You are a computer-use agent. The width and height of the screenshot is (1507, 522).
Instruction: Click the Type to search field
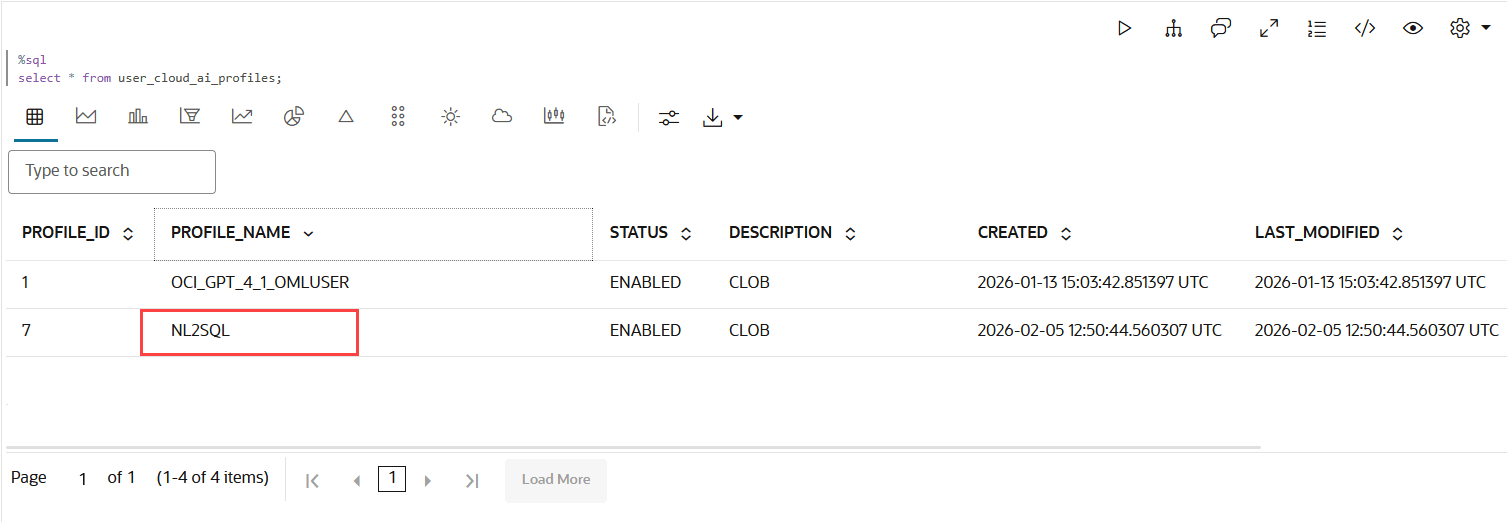click(112, 171)
